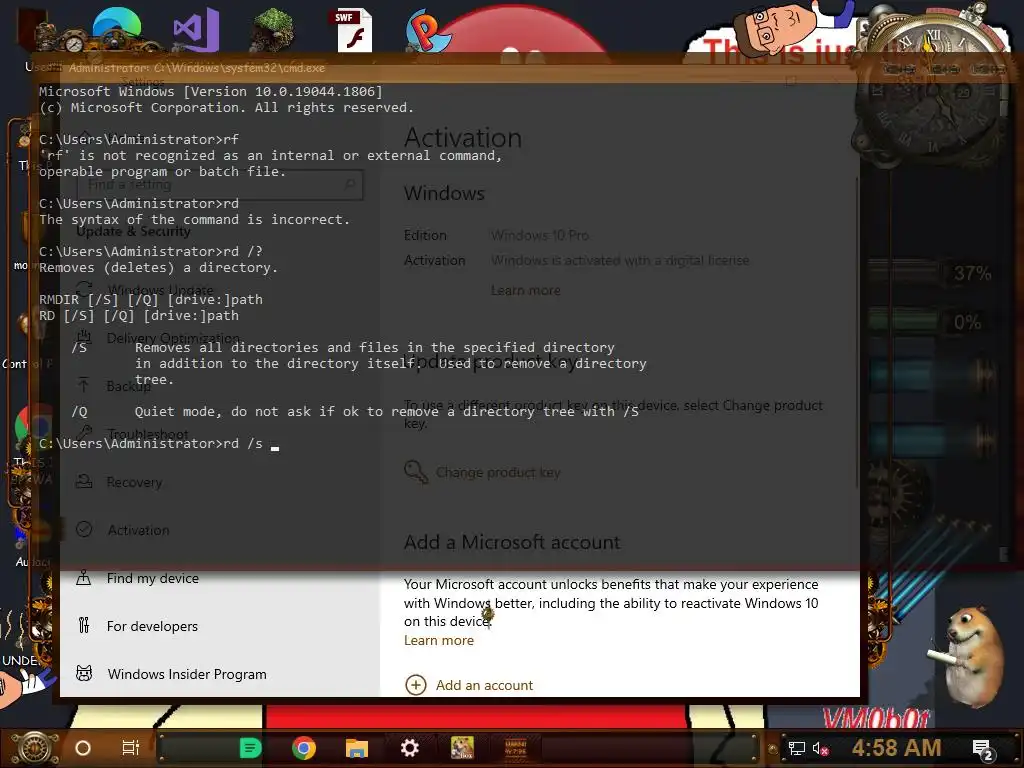Open the purple Visual Studio desktop icon
This screenshot has height=768, width=1024.
pos(196,29)
